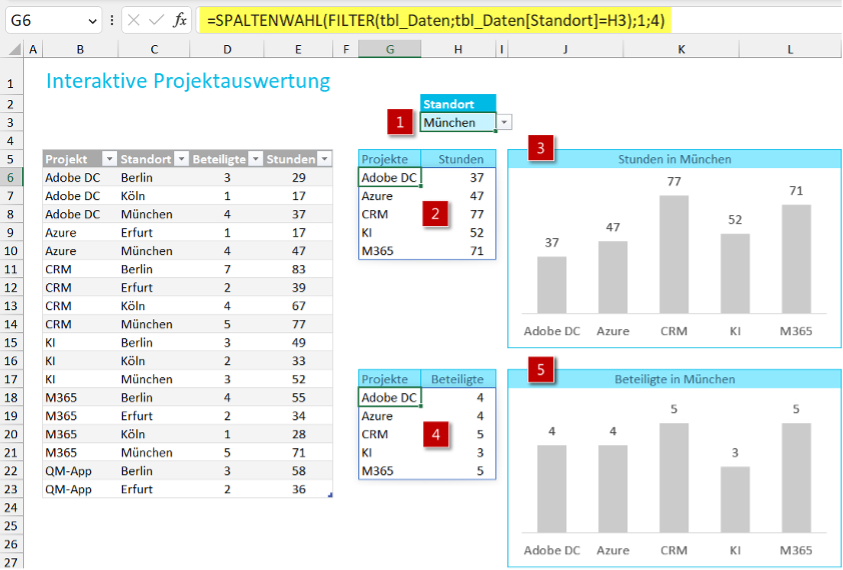Open the Beteiligte column filter dropdown
Viewport: 843px width, 570px height.
click(x=253, y=159)
